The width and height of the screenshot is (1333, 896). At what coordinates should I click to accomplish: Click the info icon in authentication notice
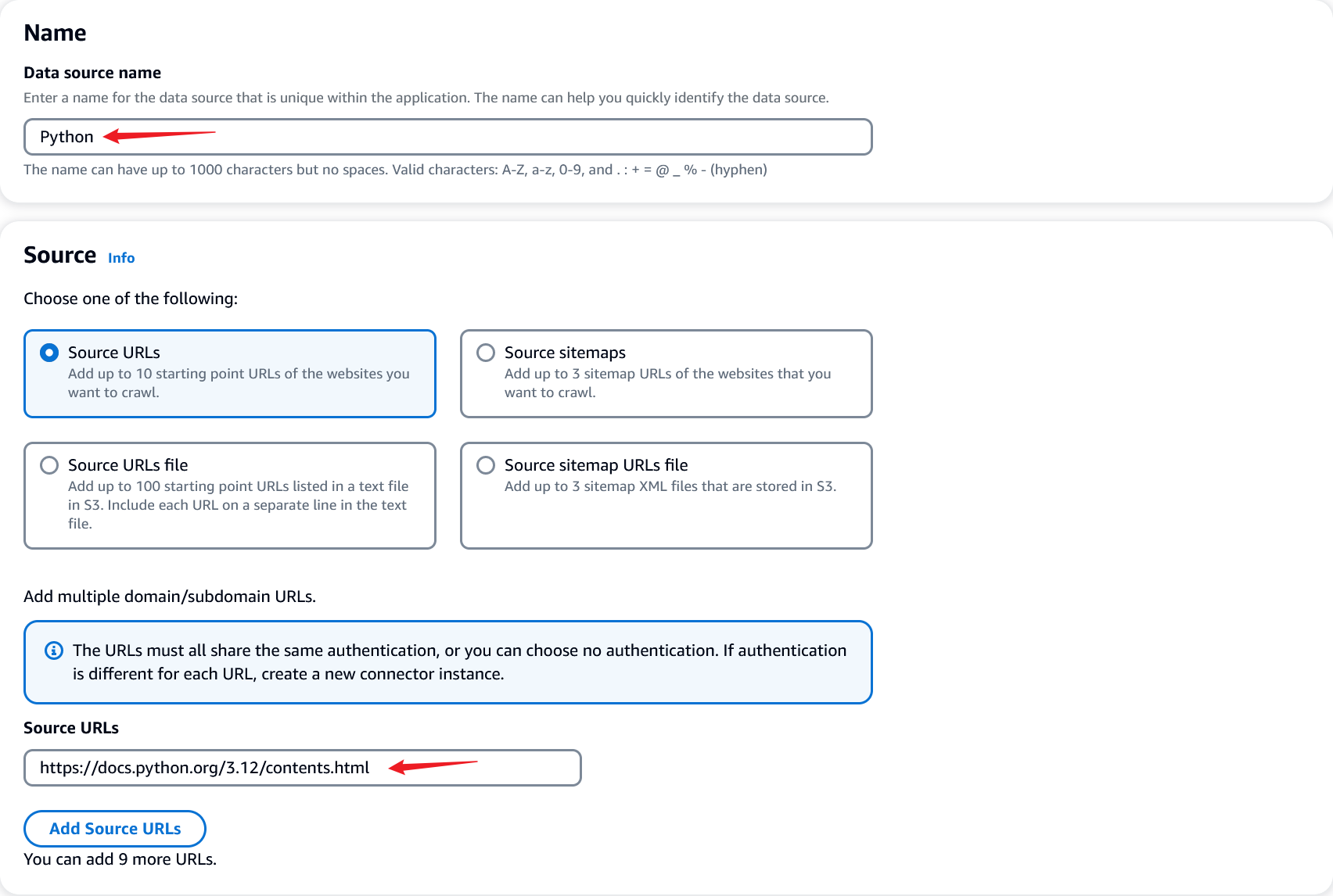coord(54,650)
